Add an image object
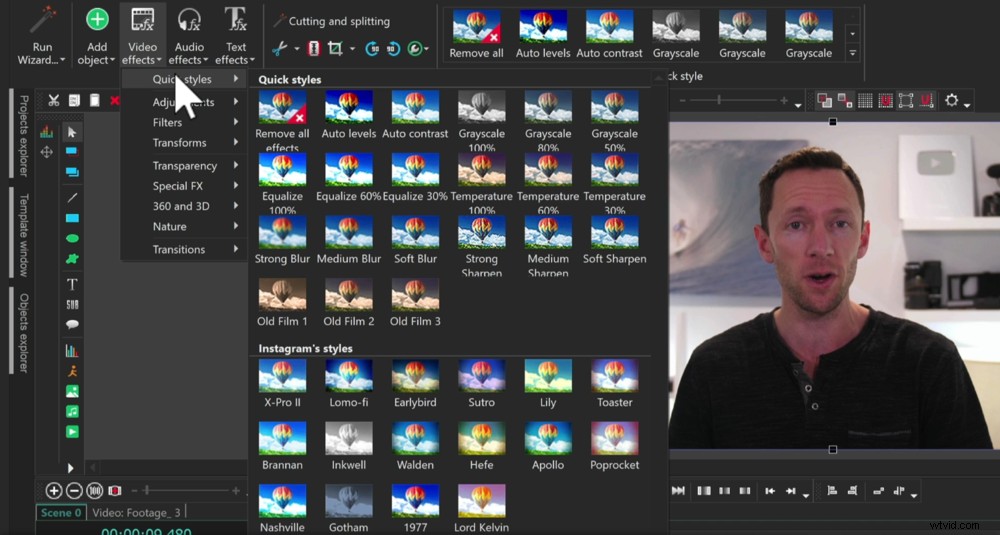The image size is (1000, 535). click(x=72, y=392)
